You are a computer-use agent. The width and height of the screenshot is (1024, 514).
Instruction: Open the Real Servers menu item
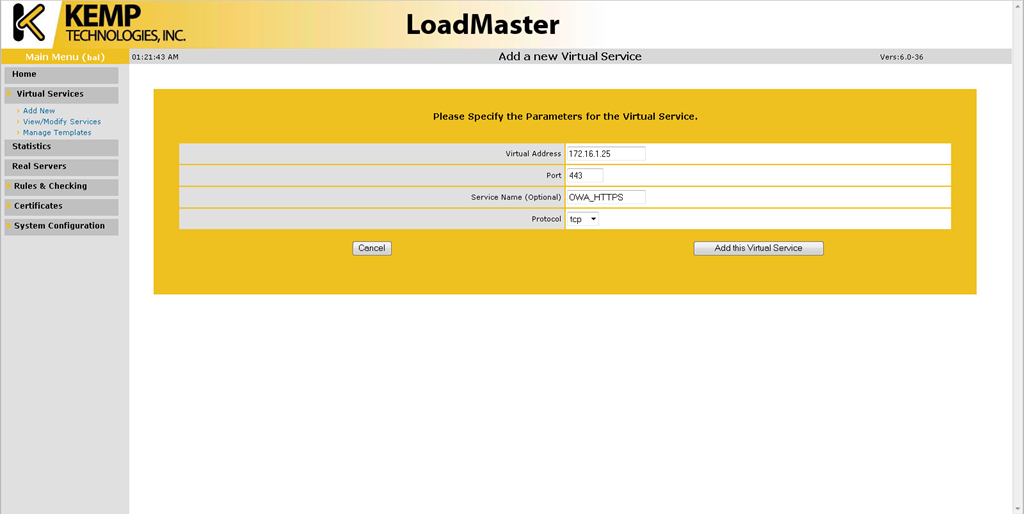click(x=61, y=167)
